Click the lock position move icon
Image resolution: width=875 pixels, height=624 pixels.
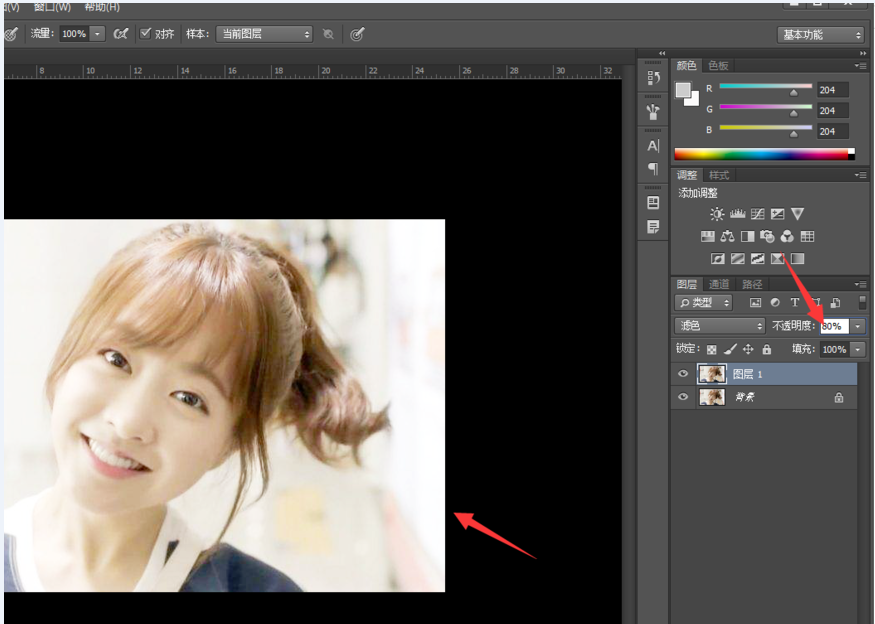[x=748, y=350]
